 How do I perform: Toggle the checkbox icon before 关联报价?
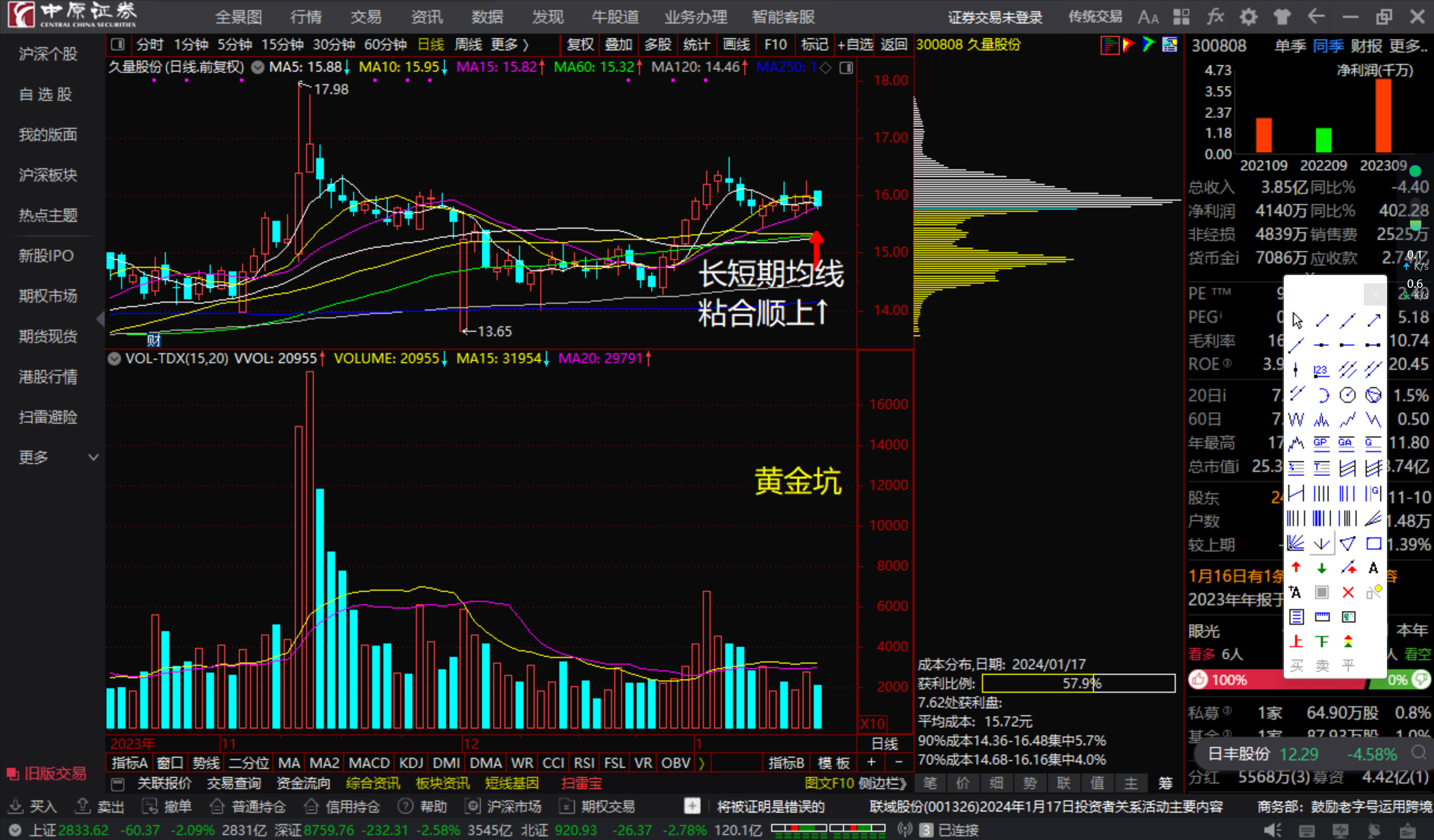coord(117,784)
